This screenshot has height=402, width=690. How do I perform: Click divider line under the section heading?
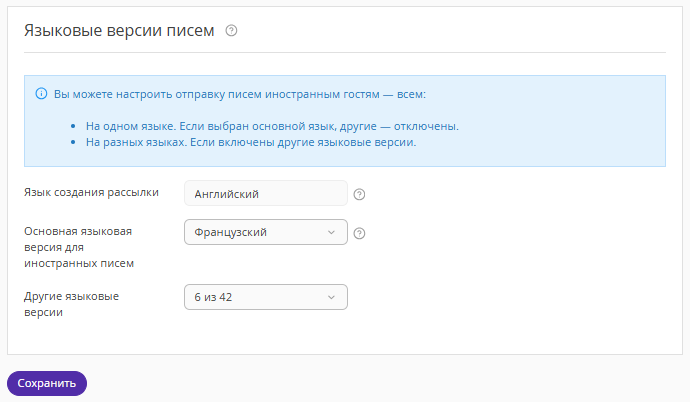pyautogui.click(x=344, y=52)
